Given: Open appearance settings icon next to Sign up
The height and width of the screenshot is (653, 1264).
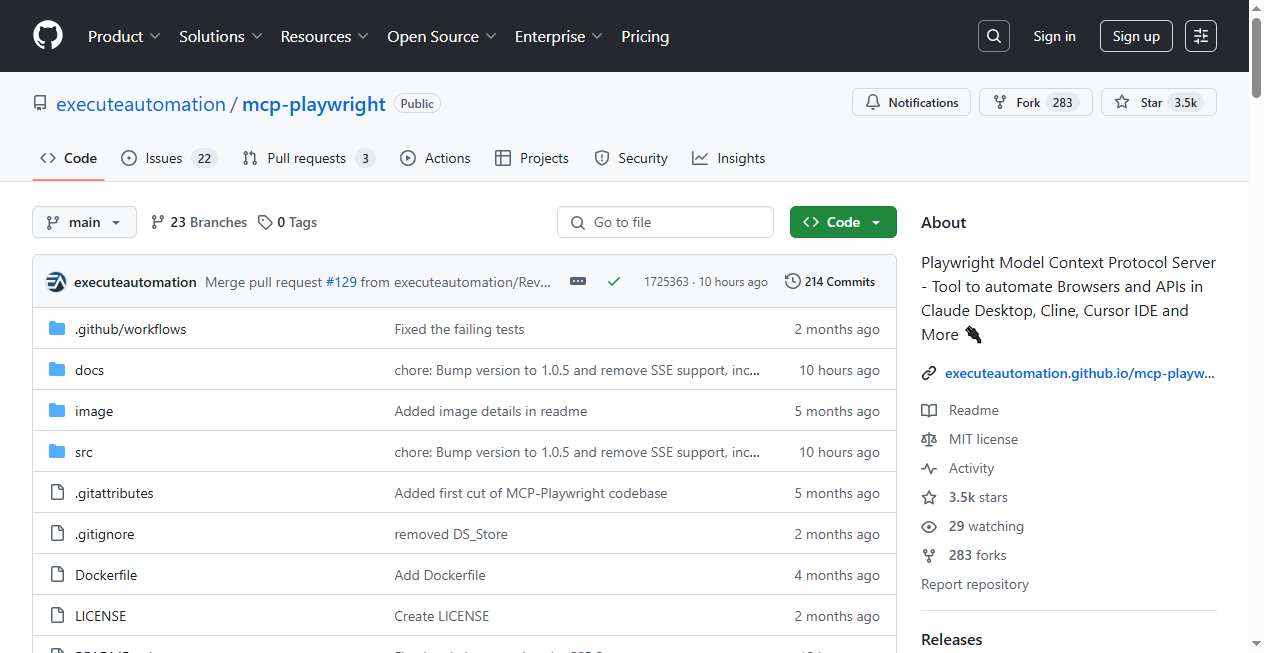Looking at the screenshot, I should pos(1201,36).
